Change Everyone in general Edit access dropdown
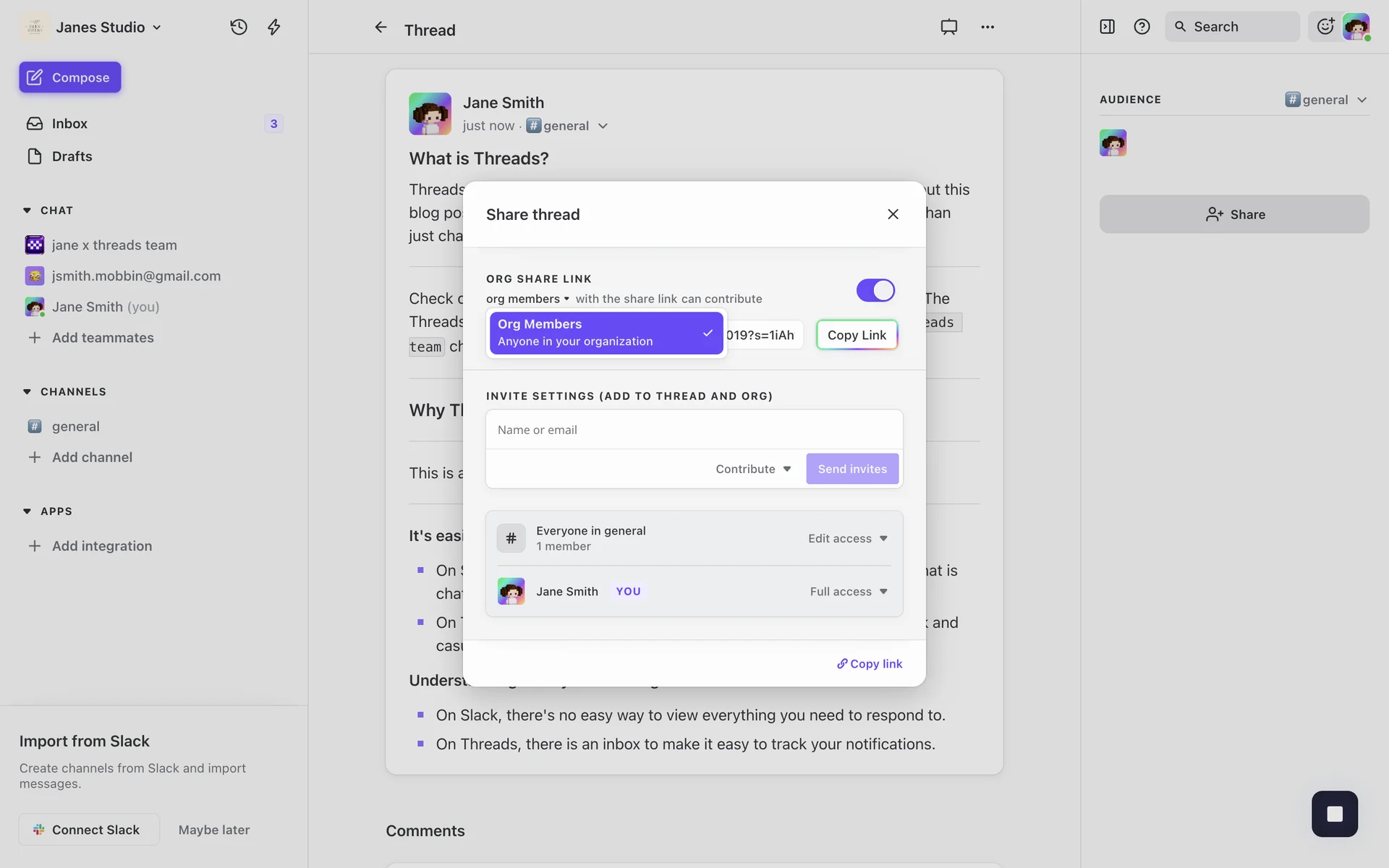The image size is (1389, 868). coord(847,538)
